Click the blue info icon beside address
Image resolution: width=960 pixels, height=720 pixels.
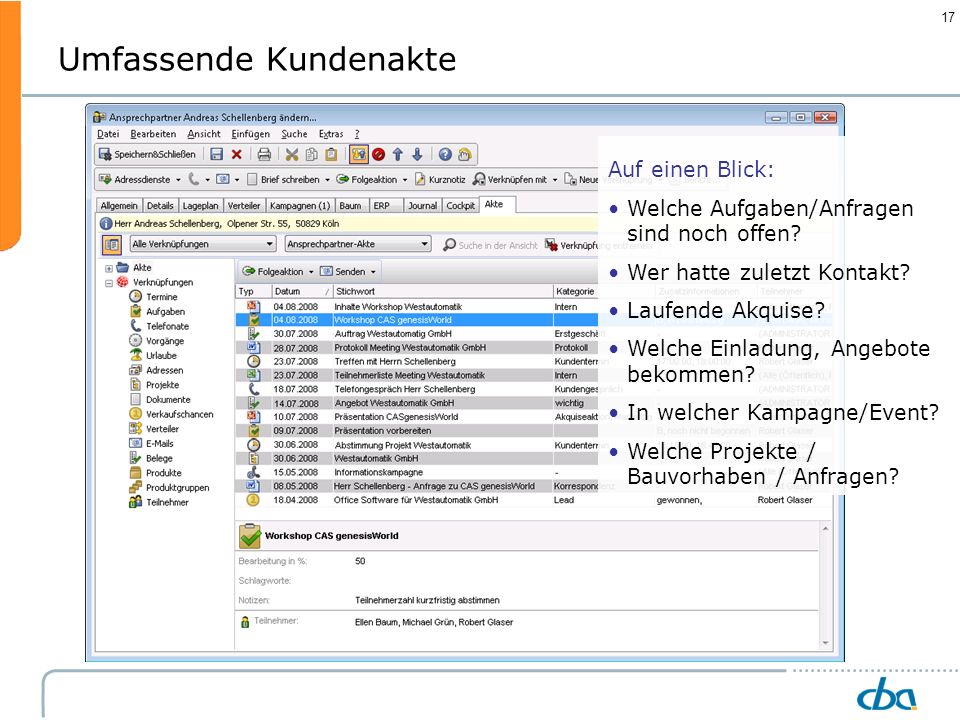click(x=106, y=224)
